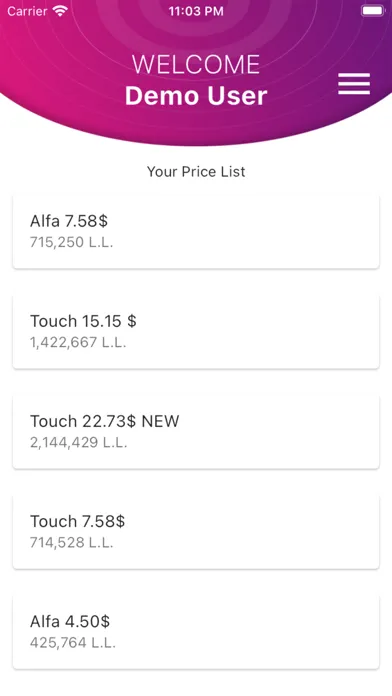Click the Your Price List heading
Viewport: 392px width, 696px height.
(x=196, y=172)
